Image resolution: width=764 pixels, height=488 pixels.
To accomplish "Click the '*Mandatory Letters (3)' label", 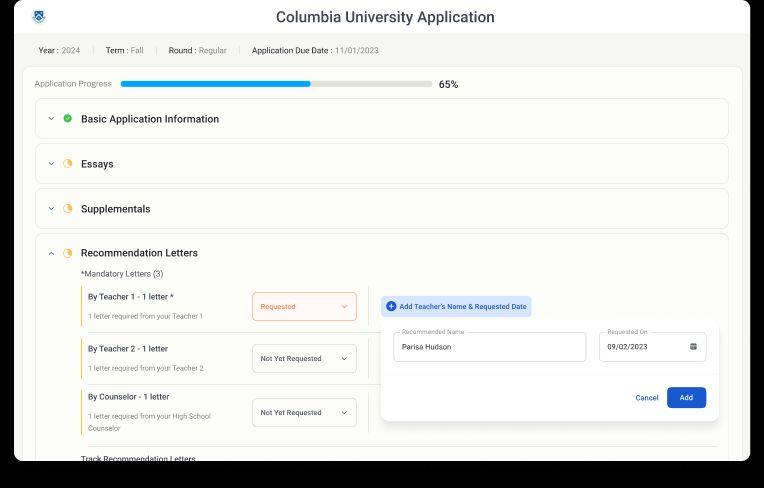I will click(122, 274).
